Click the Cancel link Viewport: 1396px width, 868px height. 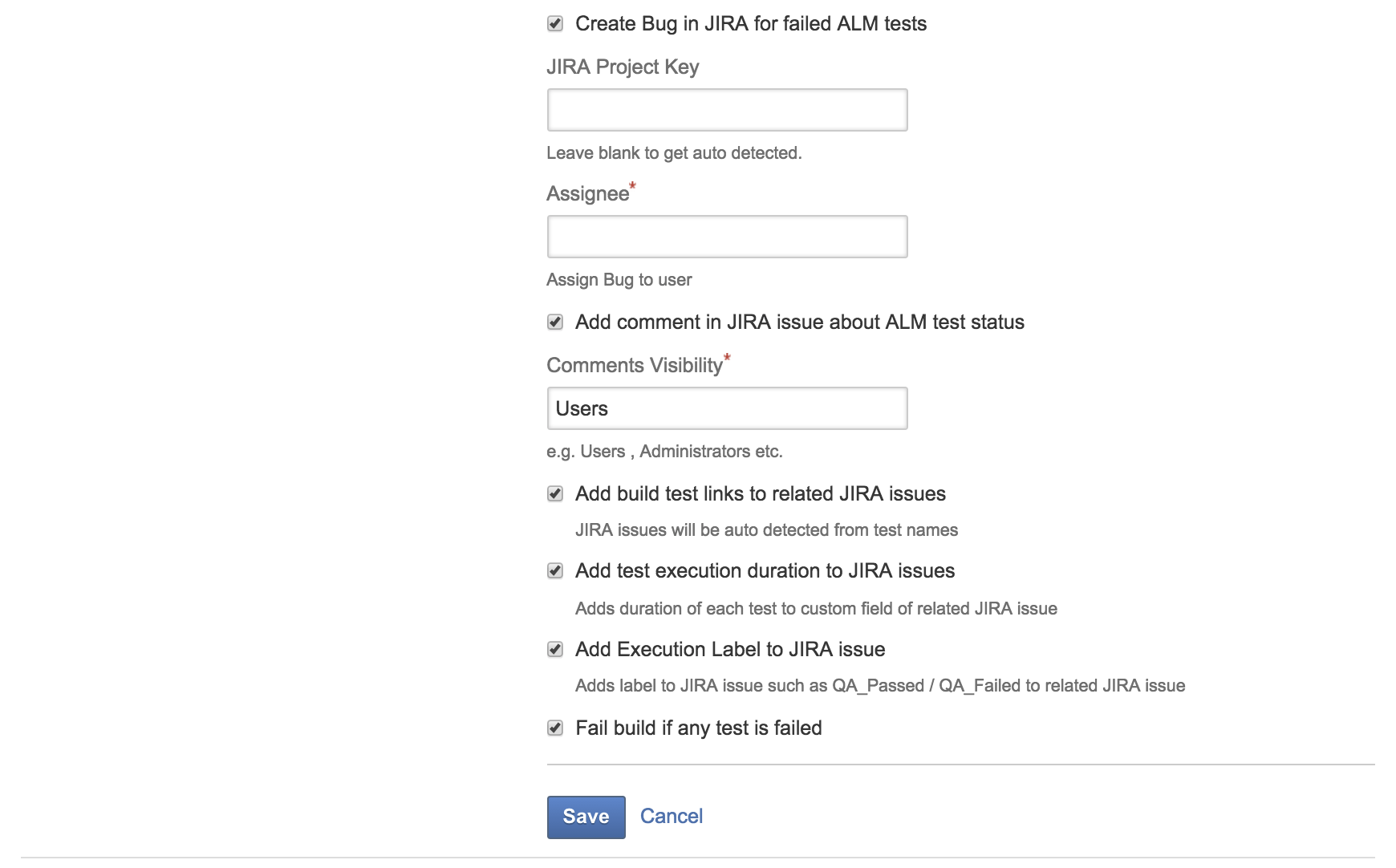point(672,817)
